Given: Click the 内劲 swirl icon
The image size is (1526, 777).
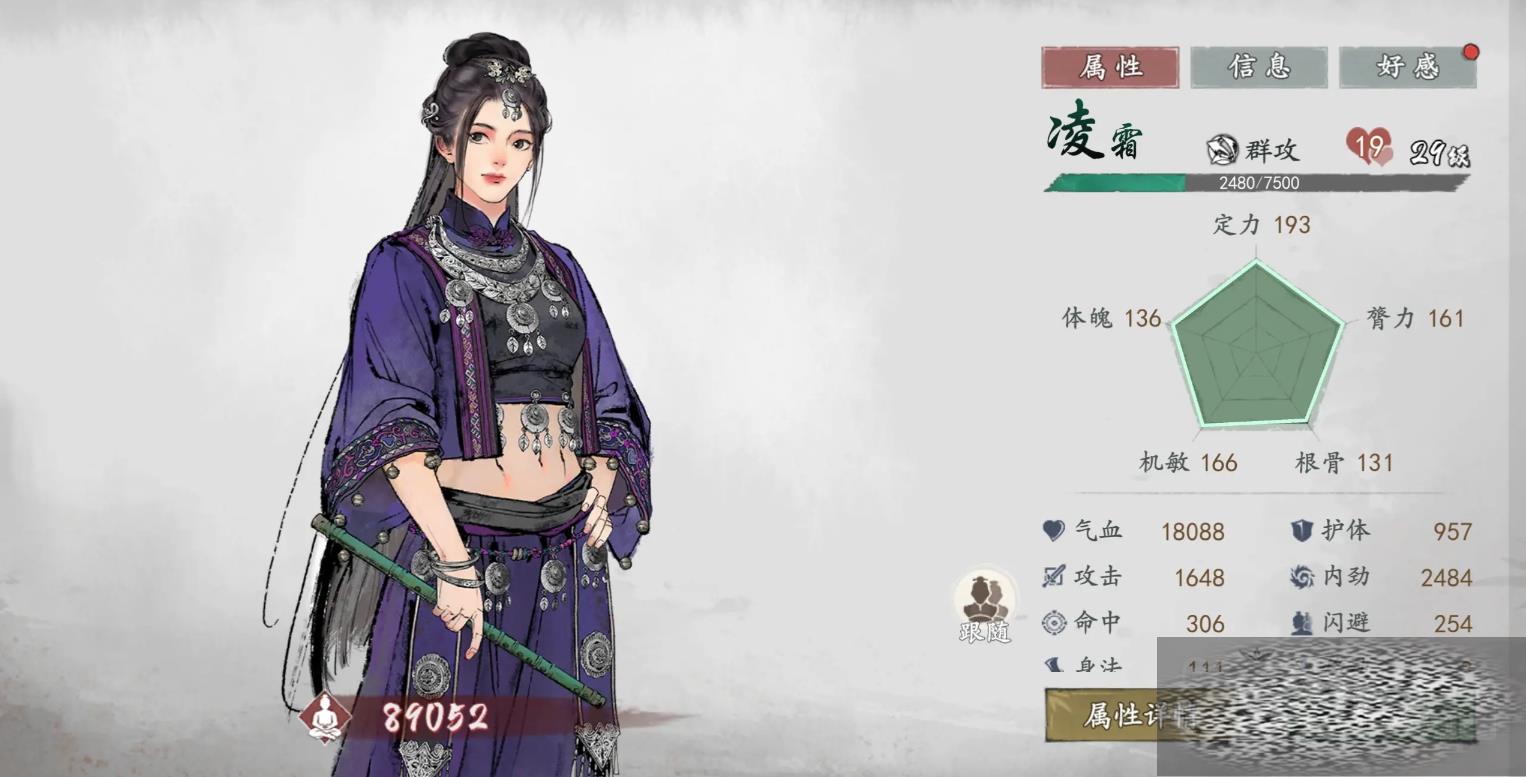Looking at the screenshot, I should [x=1301, y=577].
